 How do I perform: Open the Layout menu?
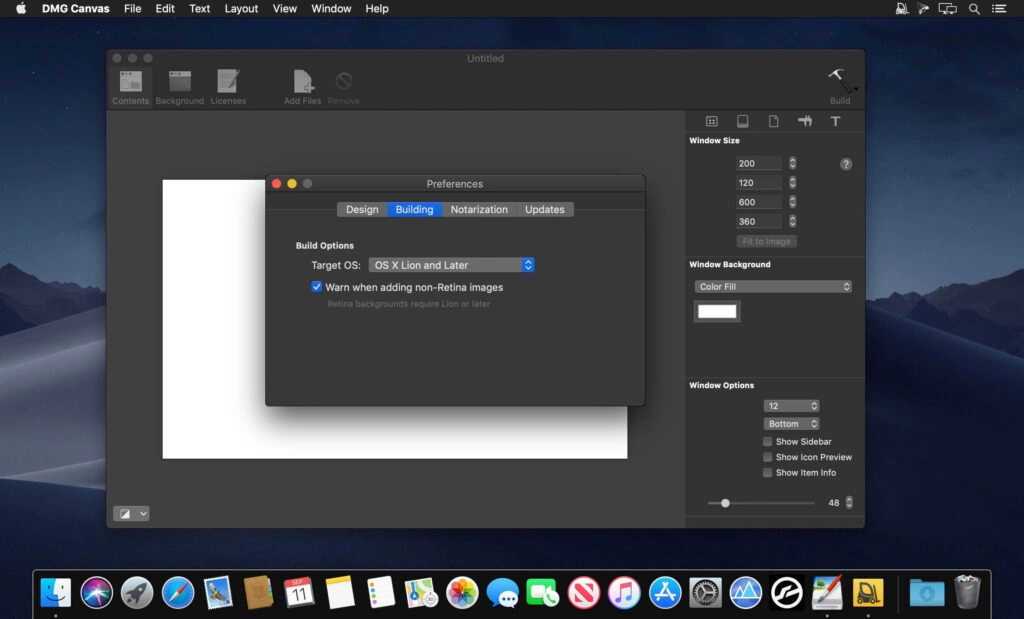pyautogui.click(x=241, y=9)
